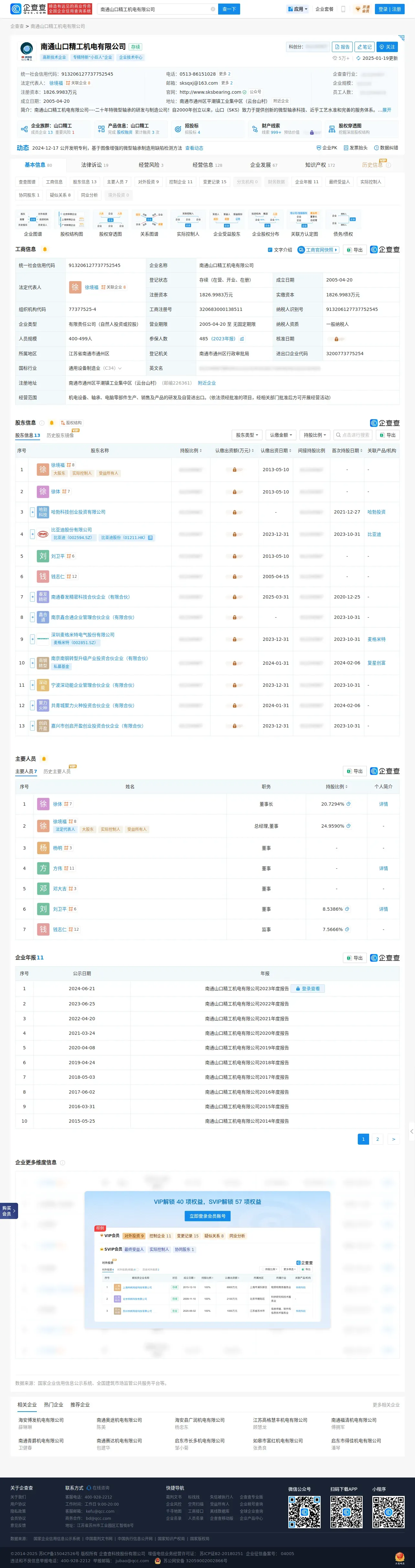The width and height of the screenshot is (415, 1568).
Task: Click the 20.7294% shareholding detail icon
Action: point(348,804)
